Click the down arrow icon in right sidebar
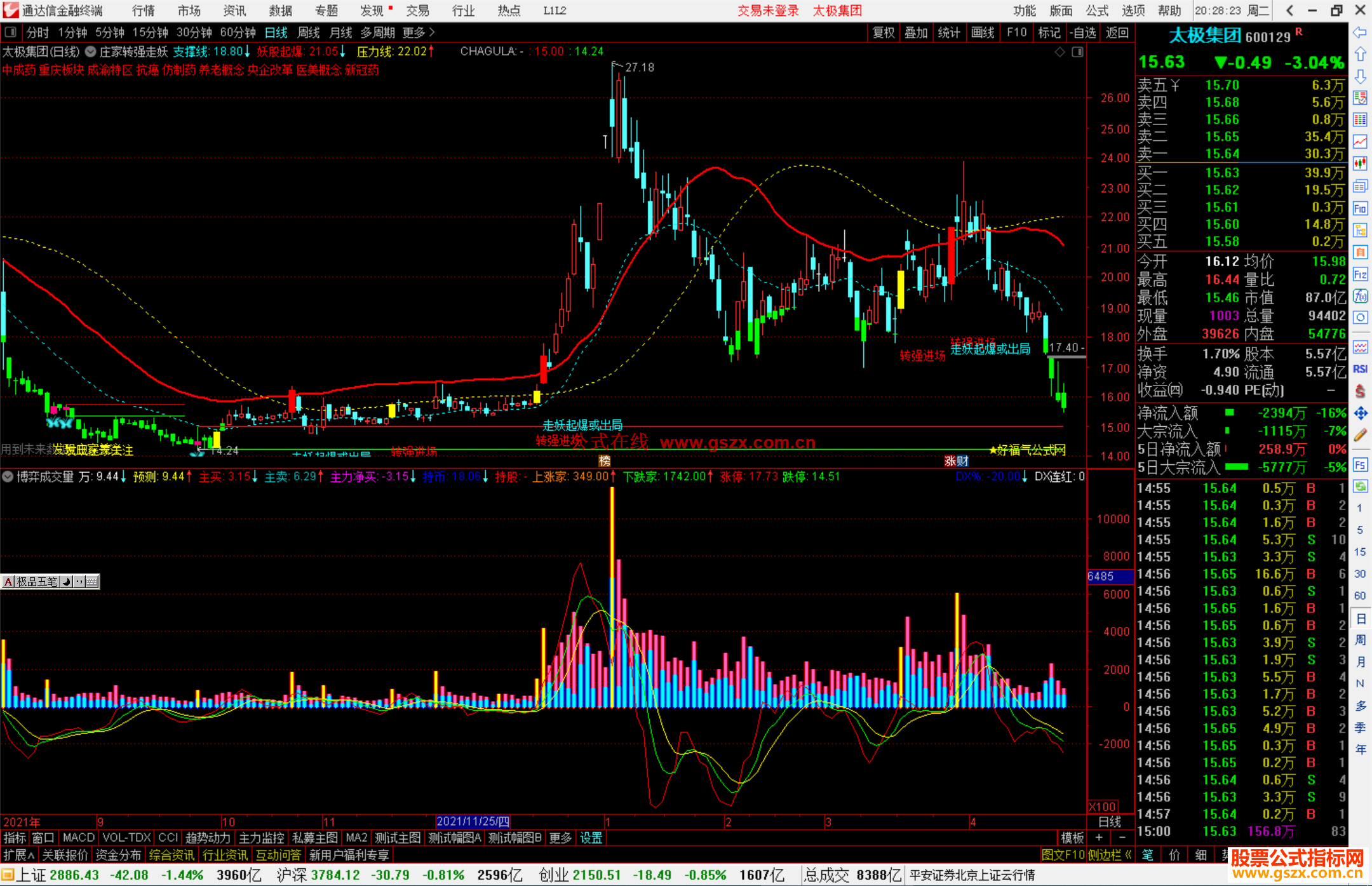1372x886 pixels. coord(1360,76)
